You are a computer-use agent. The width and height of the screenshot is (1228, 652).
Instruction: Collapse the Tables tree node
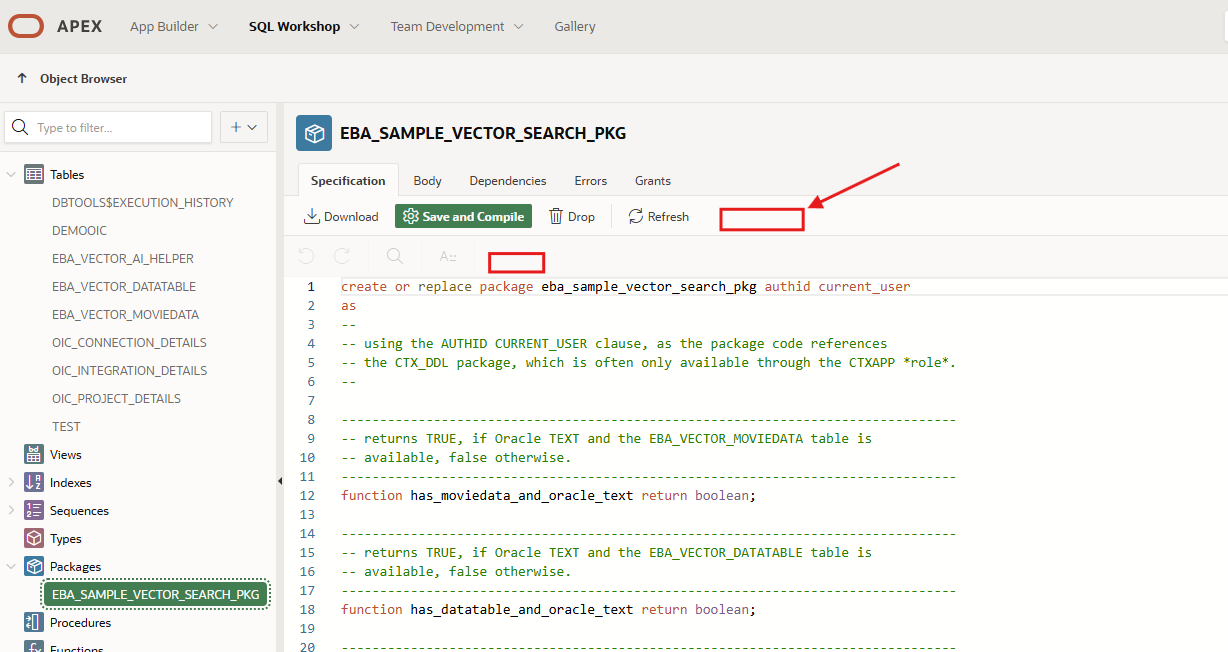click(x=11, y=175)
